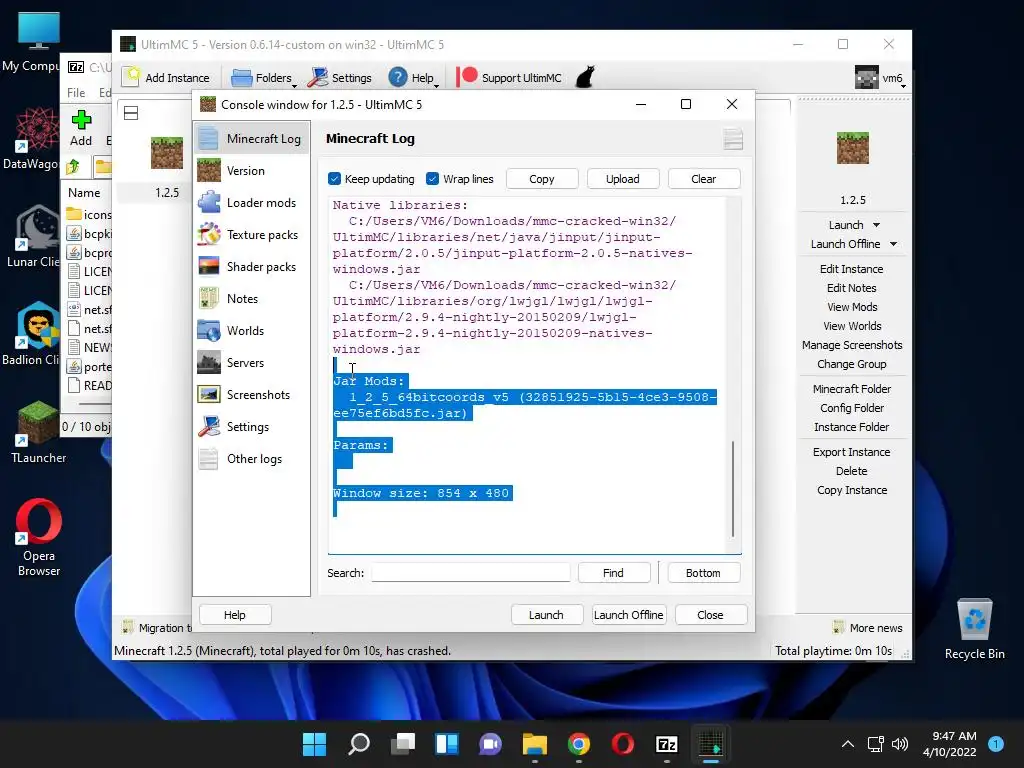The image size is (1024, 768).
Task: Click the Loader mods puzzle icon
Action: [209, 202]
